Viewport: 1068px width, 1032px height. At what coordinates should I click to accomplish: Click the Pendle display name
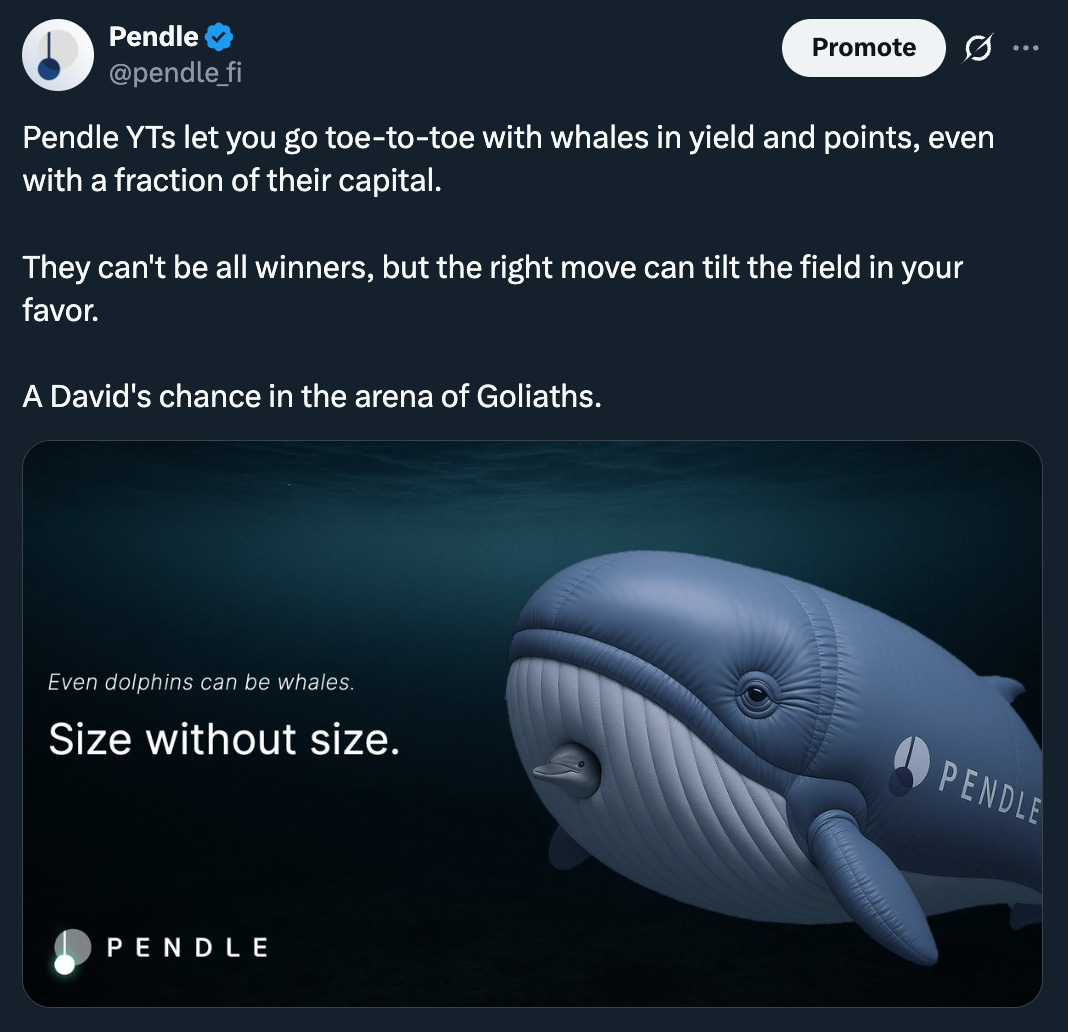(x=153, y=37)
